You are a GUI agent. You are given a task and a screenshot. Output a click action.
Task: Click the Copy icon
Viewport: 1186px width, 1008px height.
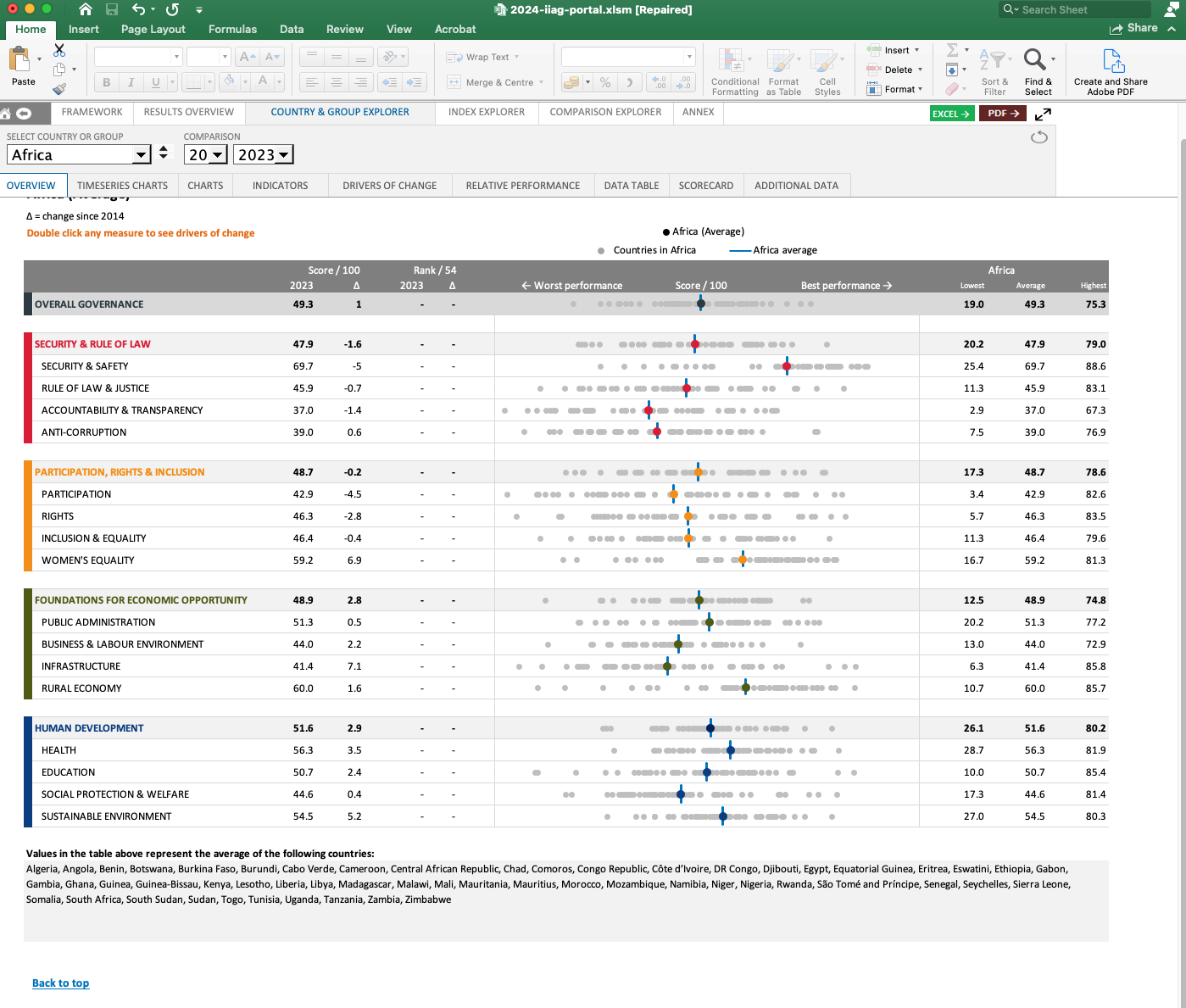[59, 70]
